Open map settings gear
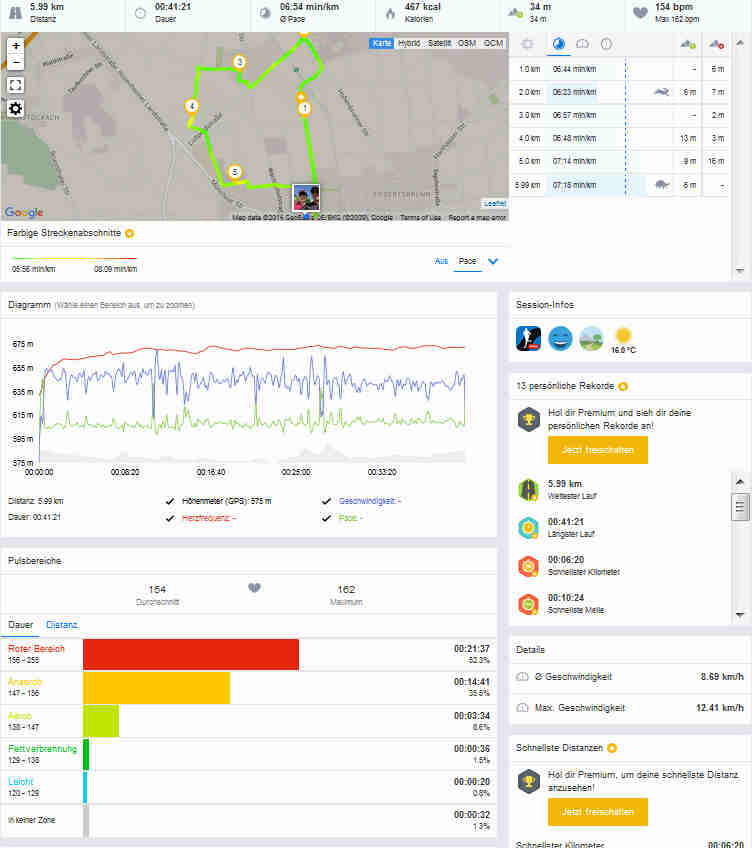Viewport: 752px width, 848px height. point(16,109)
